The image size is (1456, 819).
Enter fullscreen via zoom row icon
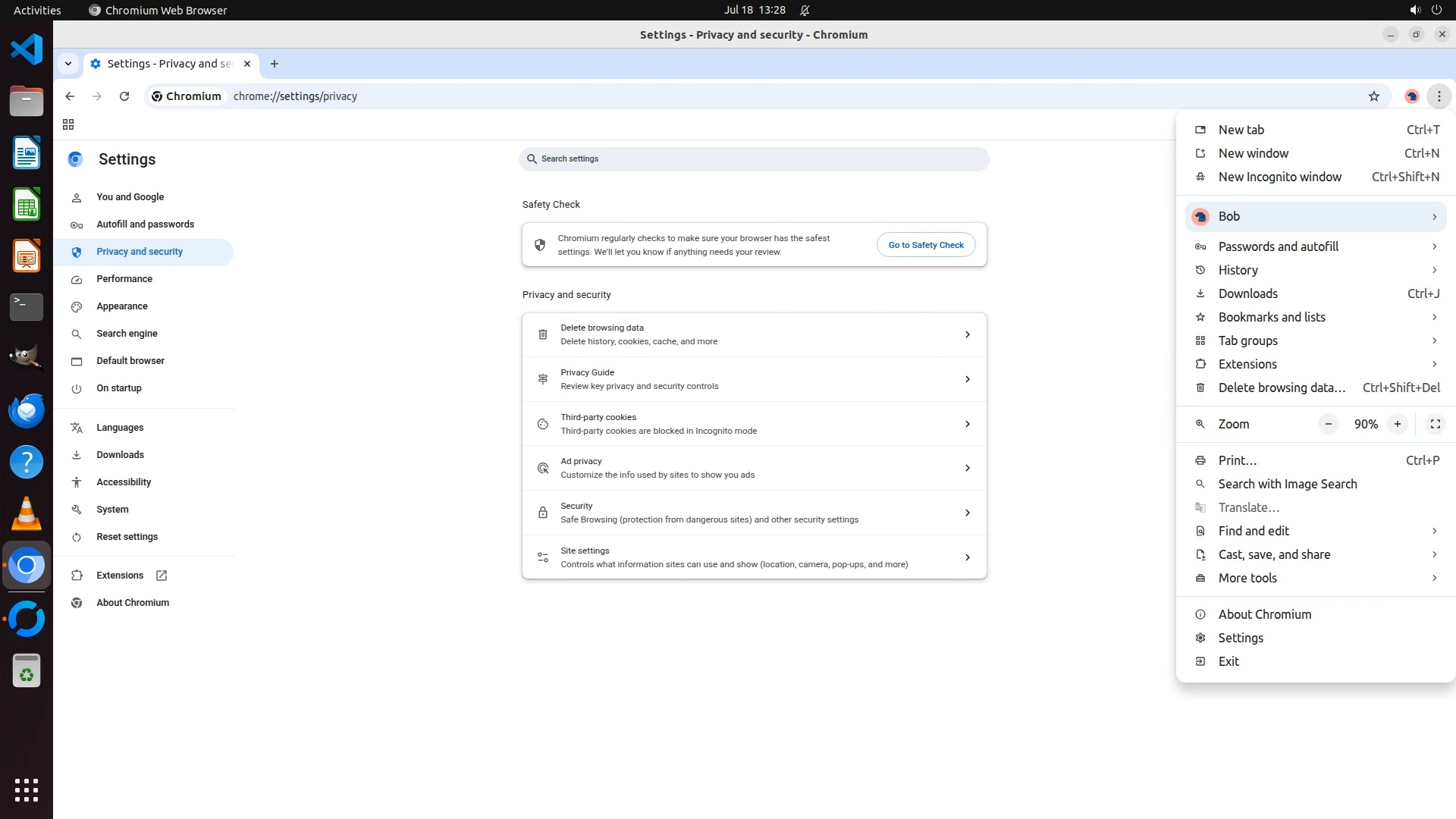click(x=1435, y=424)
